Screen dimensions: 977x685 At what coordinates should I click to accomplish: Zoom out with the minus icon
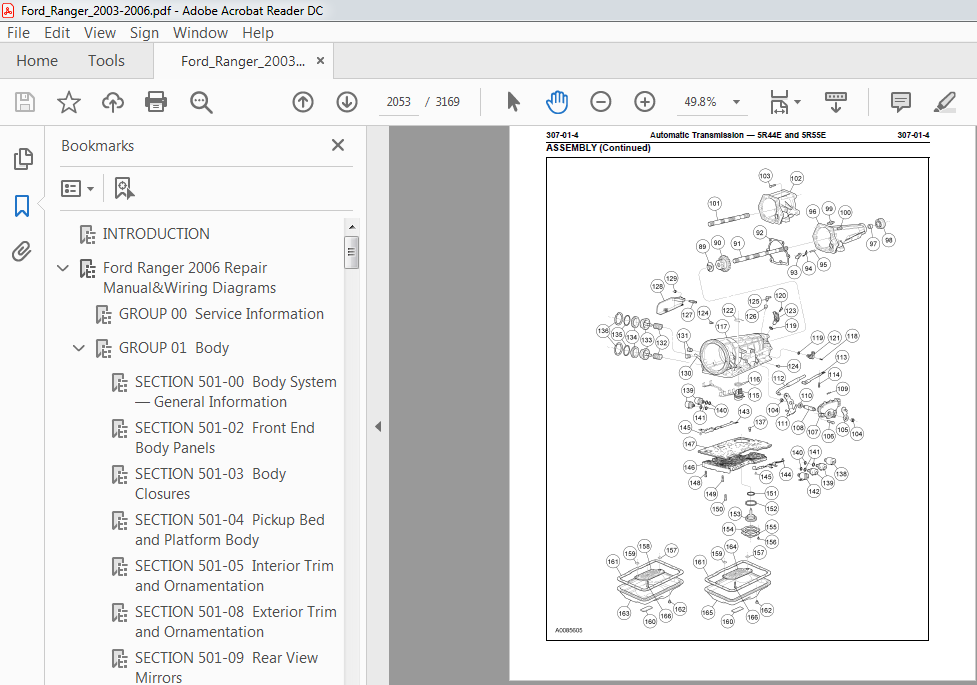[601, 102]
